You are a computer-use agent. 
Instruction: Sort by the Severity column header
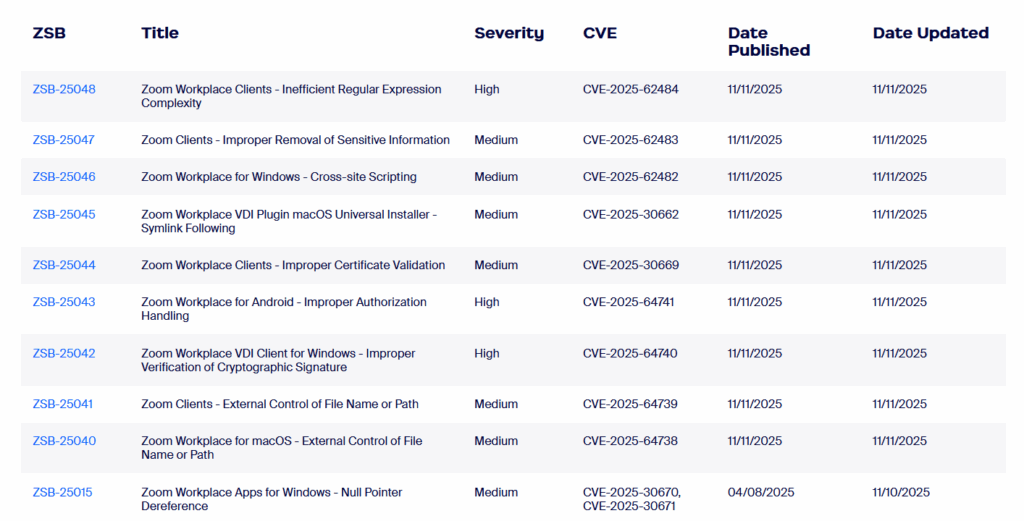click(x=509, y=33)
